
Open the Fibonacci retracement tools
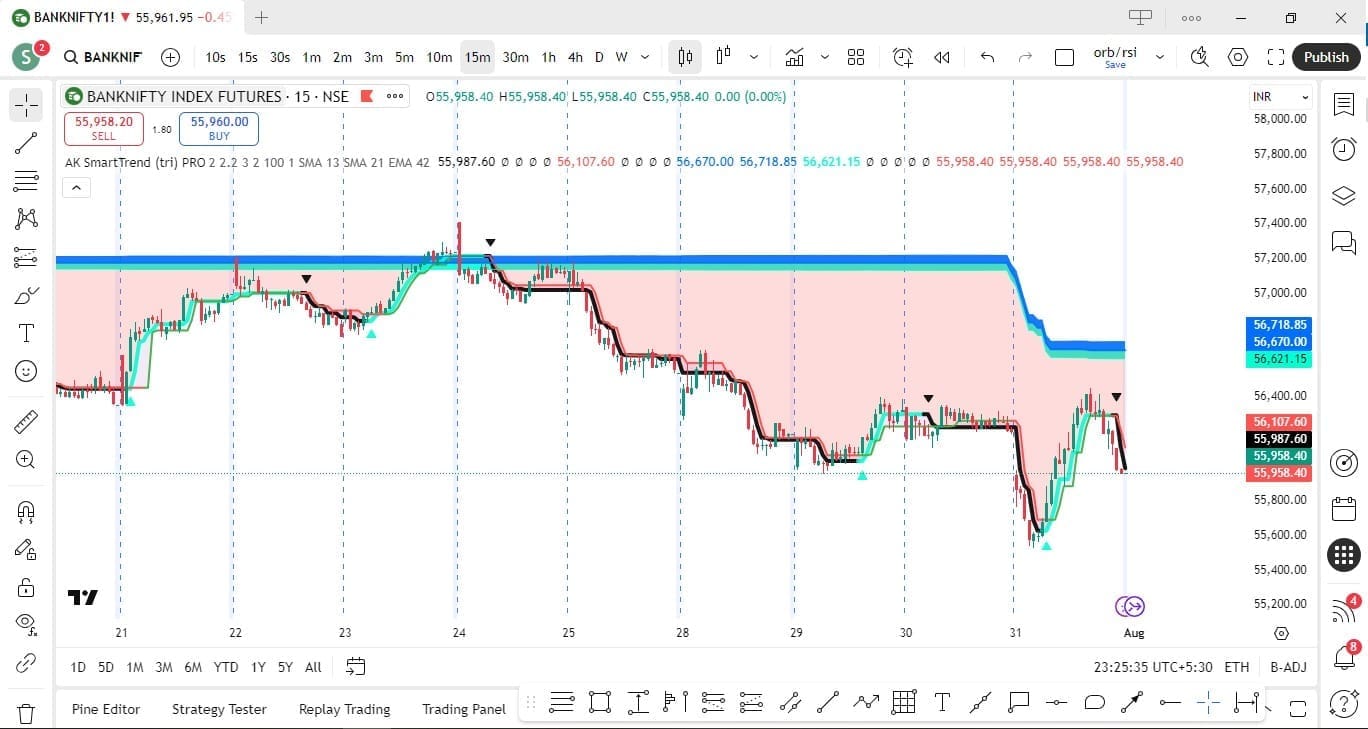click(26, 181)
